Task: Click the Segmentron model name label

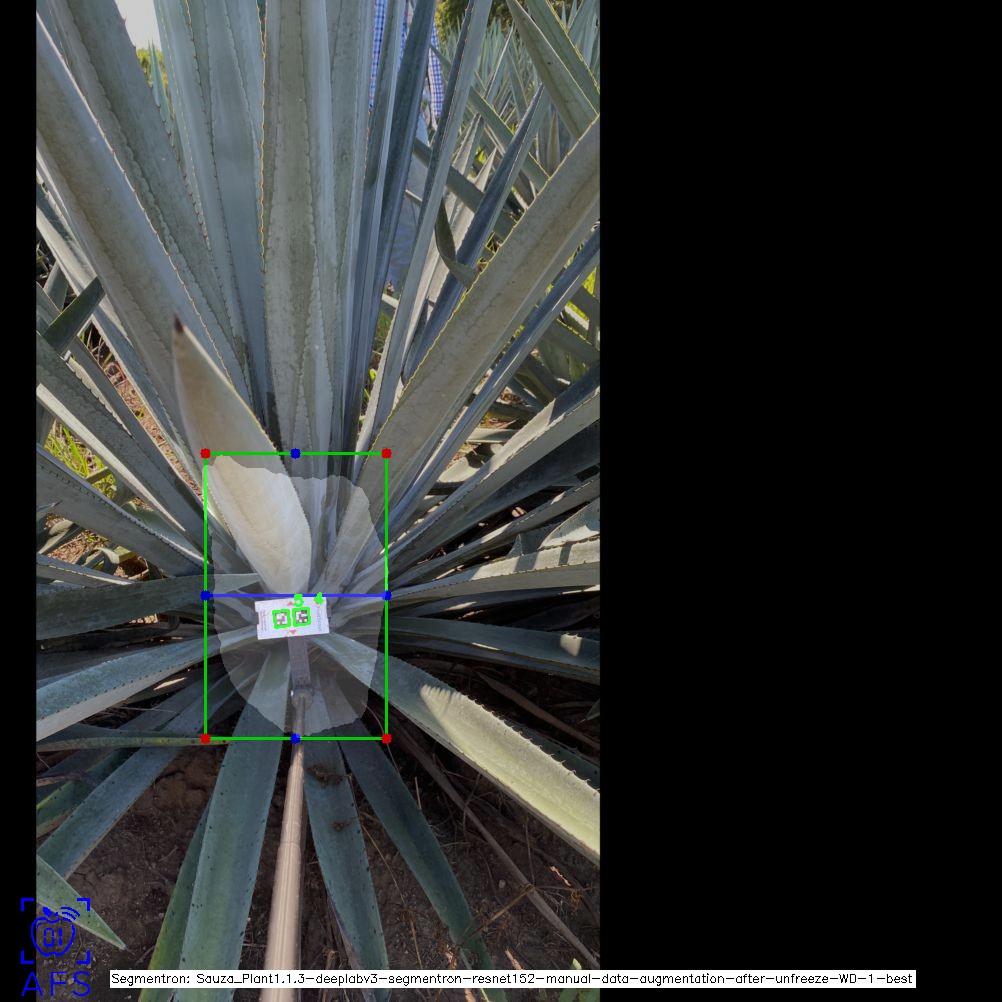Action: click(512, 979)
